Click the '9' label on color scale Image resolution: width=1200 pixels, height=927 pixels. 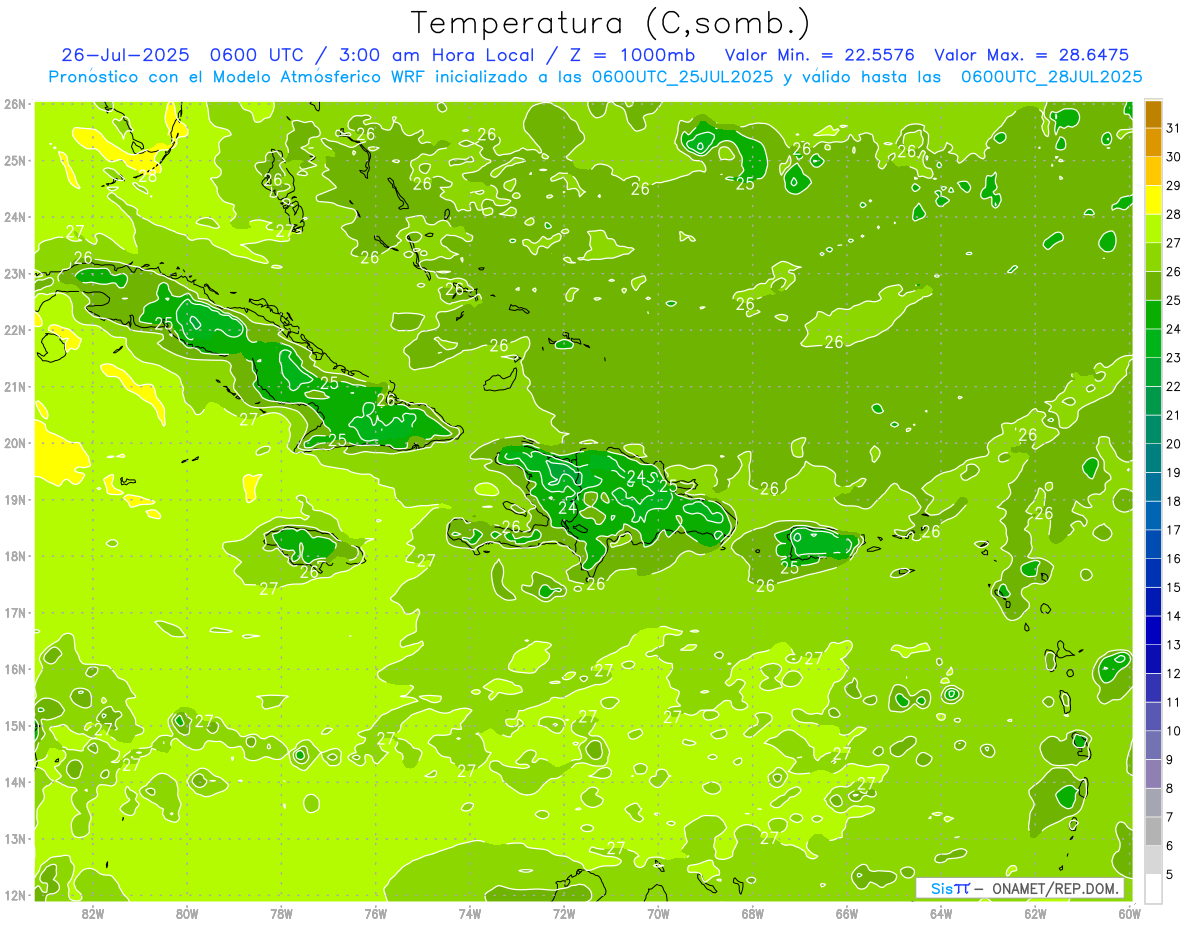(1170, 760)
